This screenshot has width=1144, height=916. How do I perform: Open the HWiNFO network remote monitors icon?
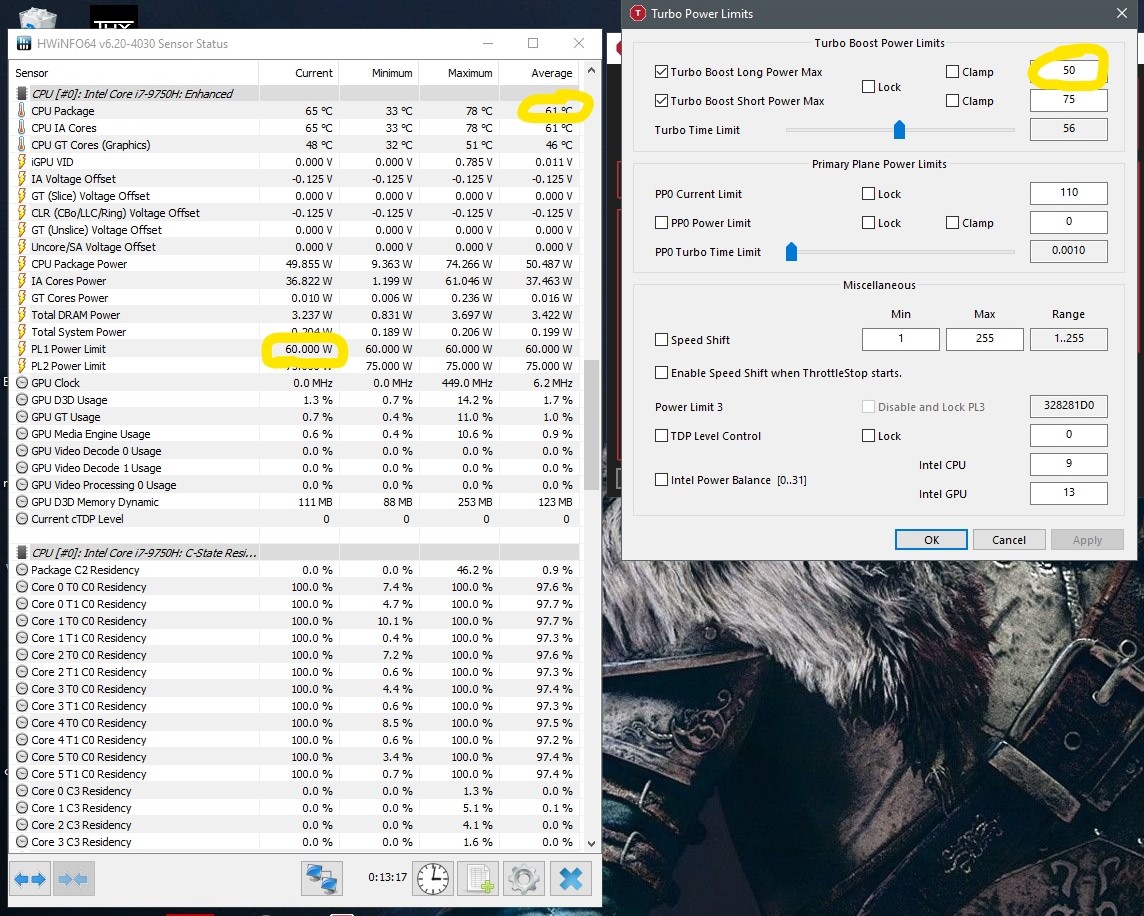click(x=322, y=878)
